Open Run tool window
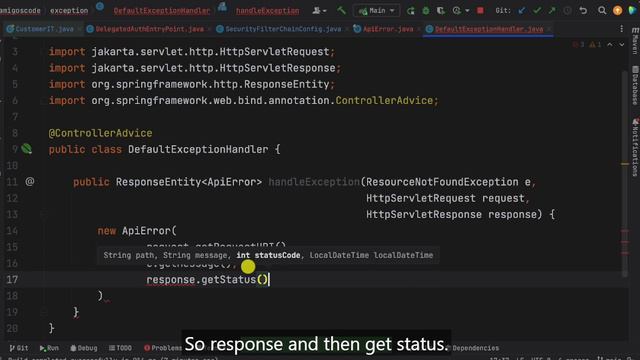The width and height of the screenshot is (640, 360). [49, 348]
